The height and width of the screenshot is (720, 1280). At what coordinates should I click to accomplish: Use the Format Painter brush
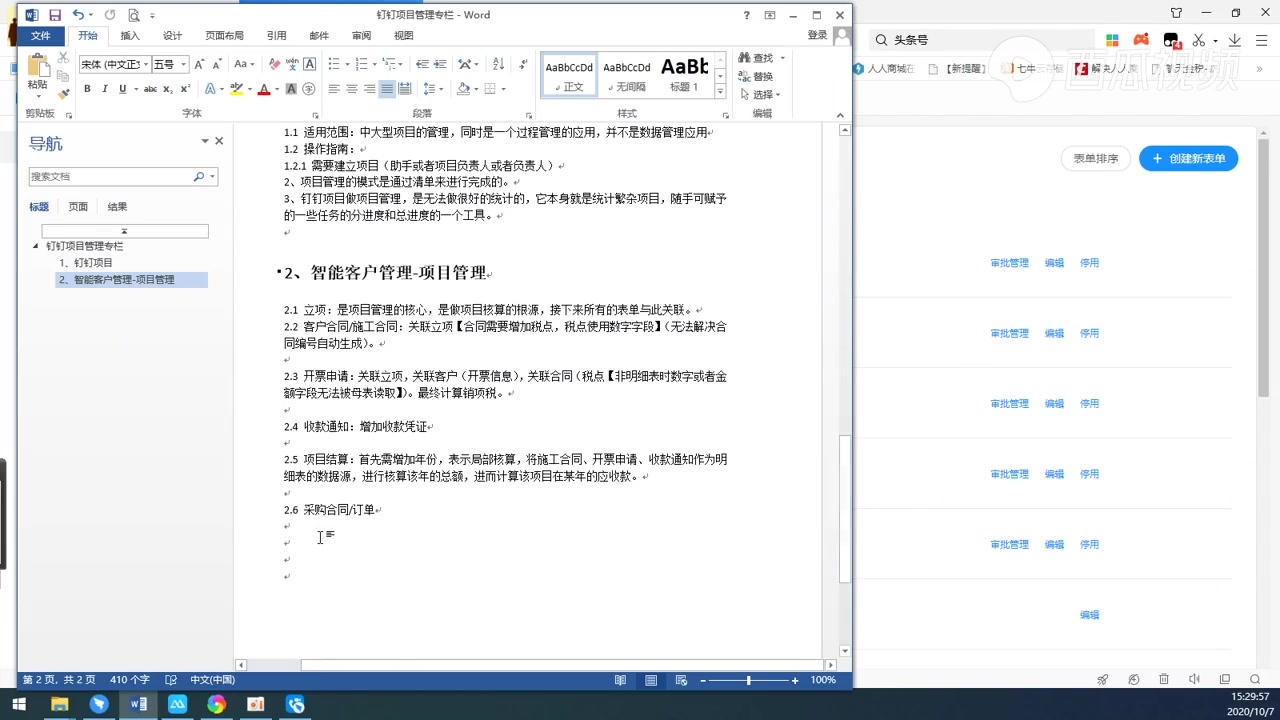click(64, 93)
